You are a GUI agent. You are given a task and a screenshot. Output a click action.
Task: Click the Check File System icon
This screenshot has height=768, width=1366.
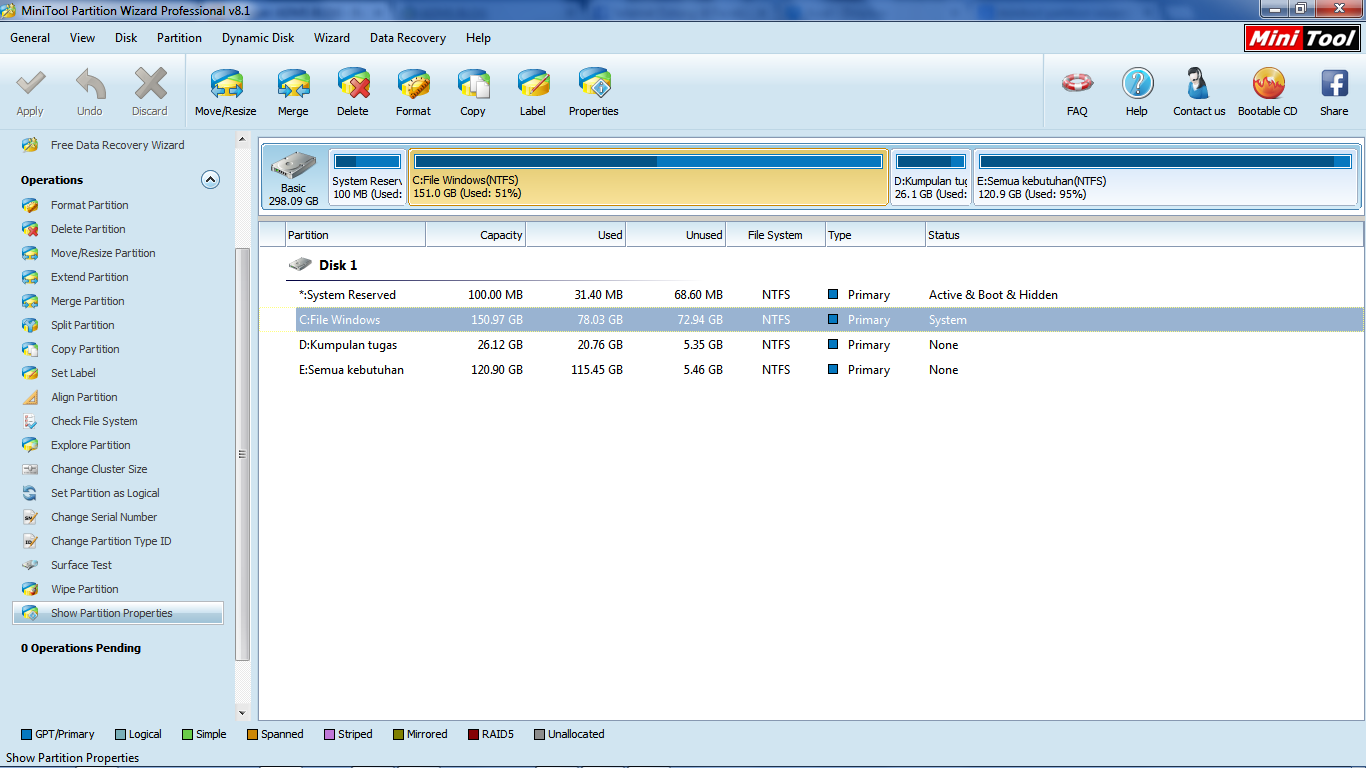pos(31,421)
